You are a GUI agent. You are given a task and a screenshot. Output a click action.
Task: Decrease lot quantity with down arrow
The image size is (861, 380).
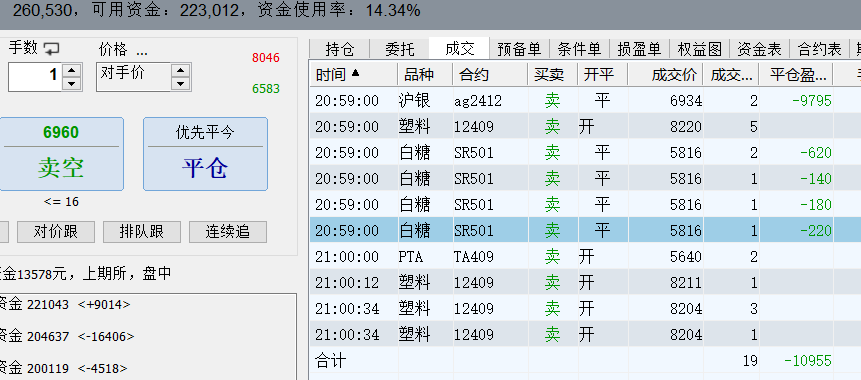click(71, 83)
